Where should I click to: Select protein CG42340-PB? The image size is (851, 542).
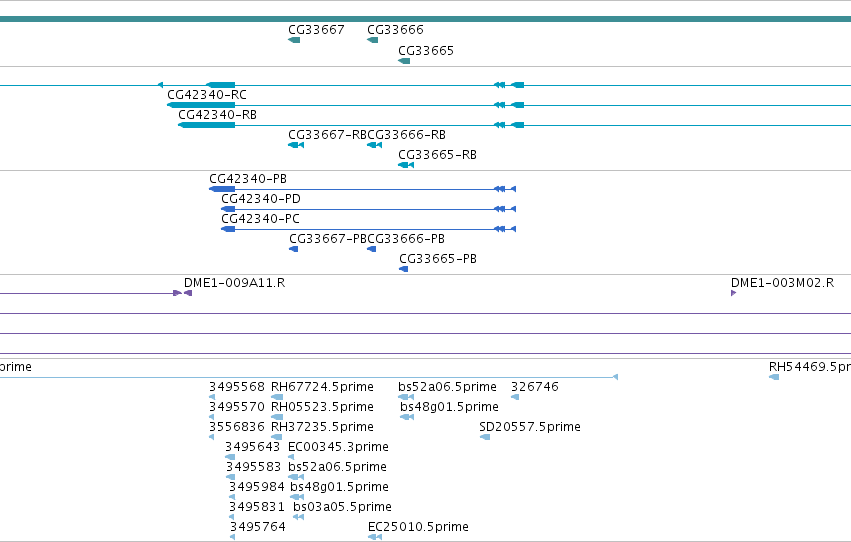[x=248, y=179]
